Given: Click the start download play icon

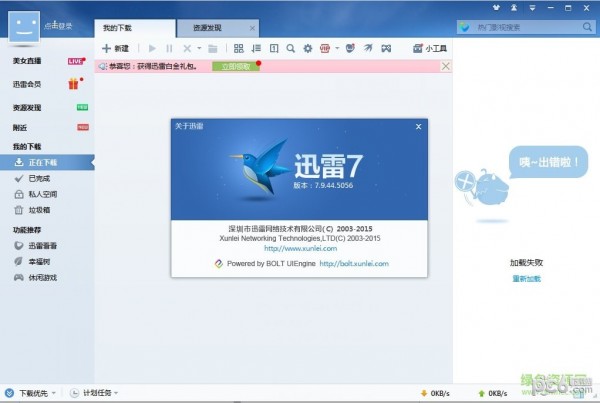Looking at the screenshot, I should [x=152, y=49].
